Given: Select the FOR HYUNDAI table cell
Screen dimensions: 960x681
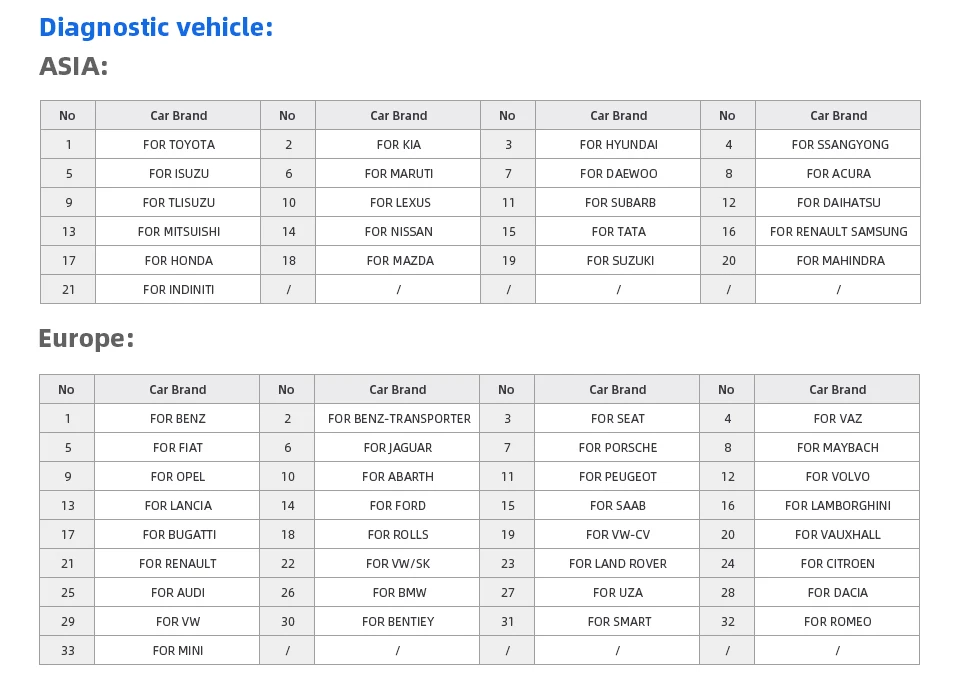Looking at the screenshot, I should (x=618, y=145).
